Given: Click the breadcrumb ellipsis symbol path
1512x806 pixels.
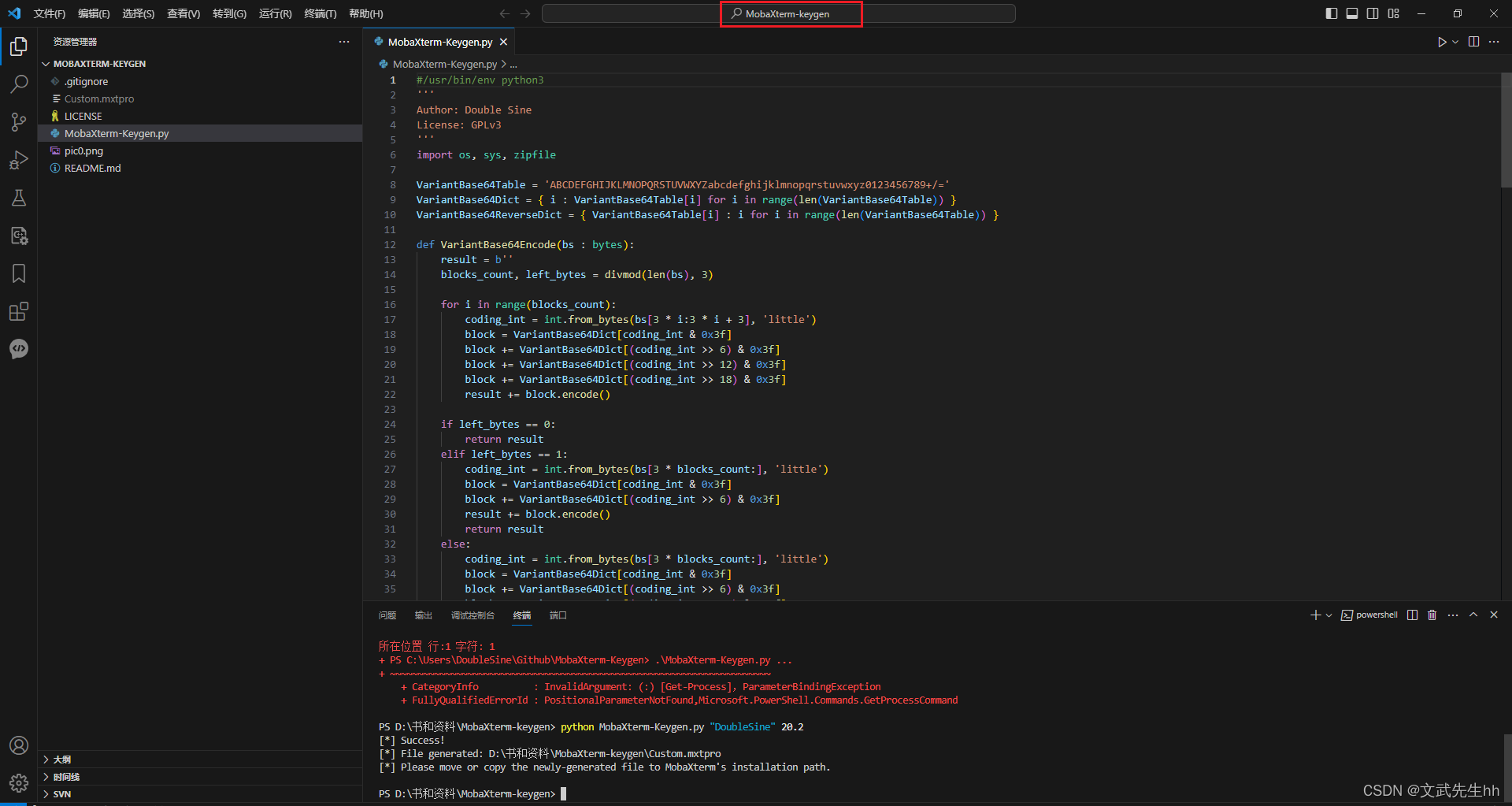Looking at the screenshot, I should 513,64.
